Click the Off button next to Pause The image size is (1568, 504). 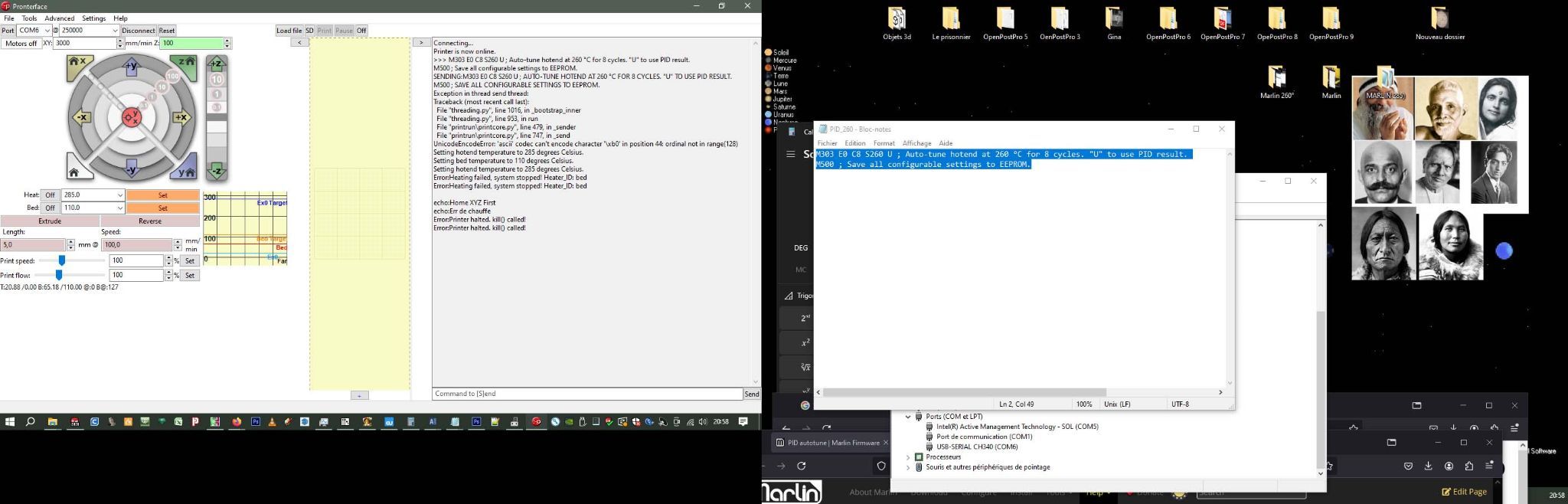click(x=361, y=31)
